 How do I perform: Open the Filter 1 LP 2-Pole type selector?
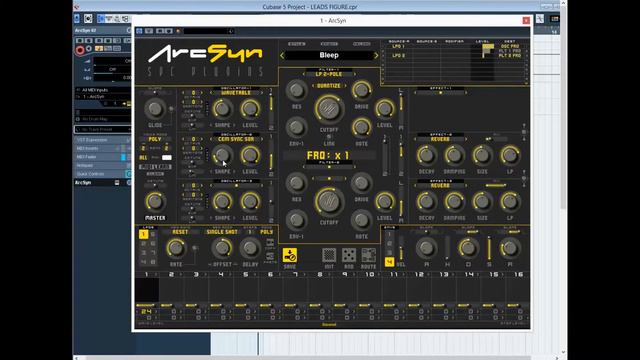click(329, 74)
